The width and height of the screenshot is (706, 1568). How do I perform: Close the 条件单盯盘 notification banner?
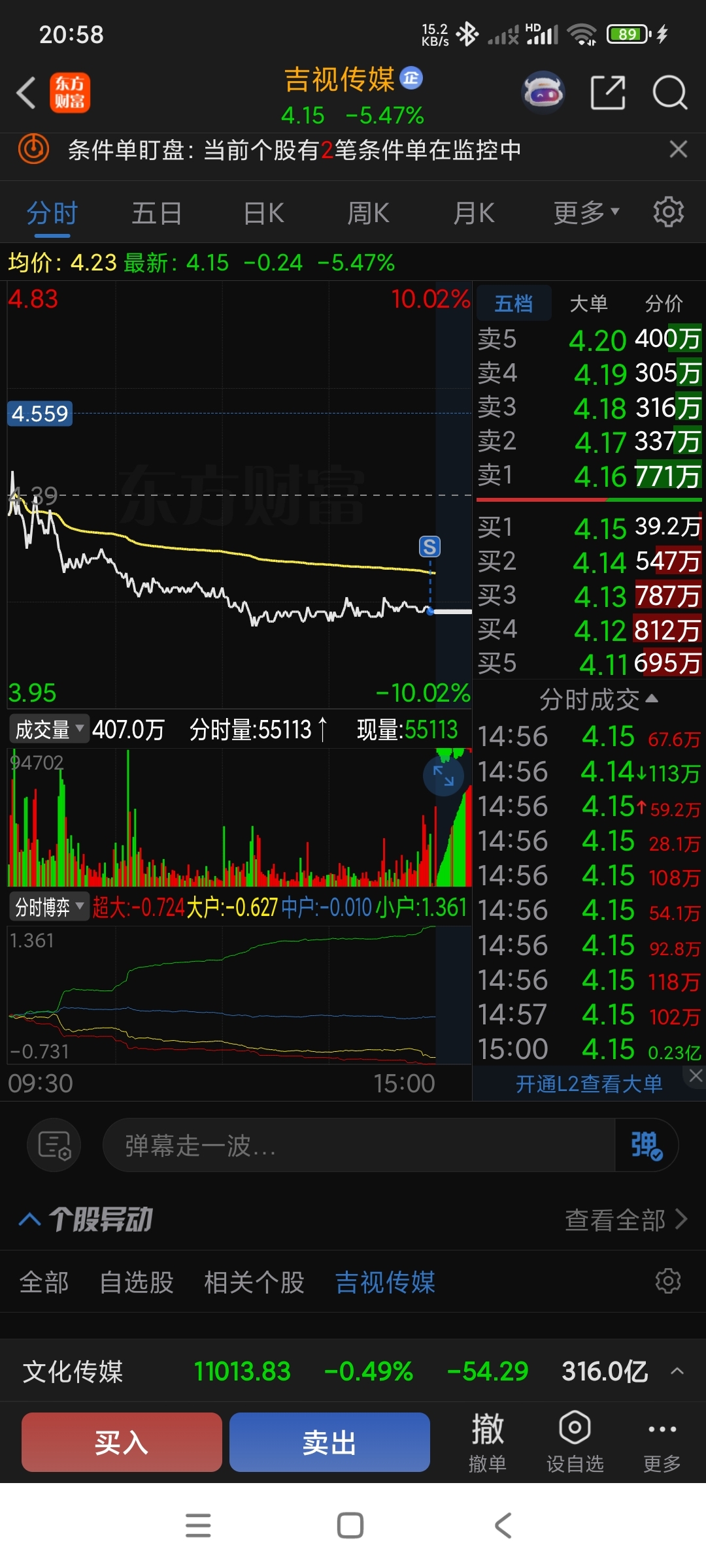tap(678, 150)
